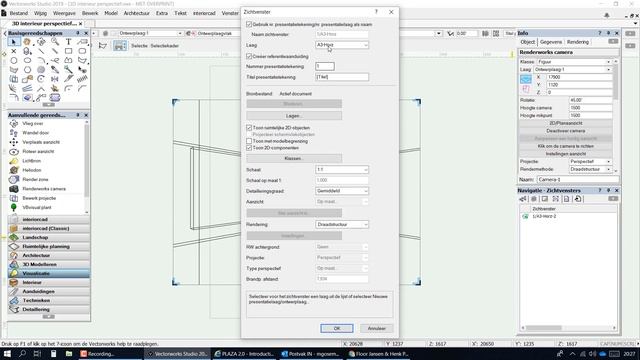Open the 3D Modelleren tool set
This screenshot has height=360, width=640.
49,264
